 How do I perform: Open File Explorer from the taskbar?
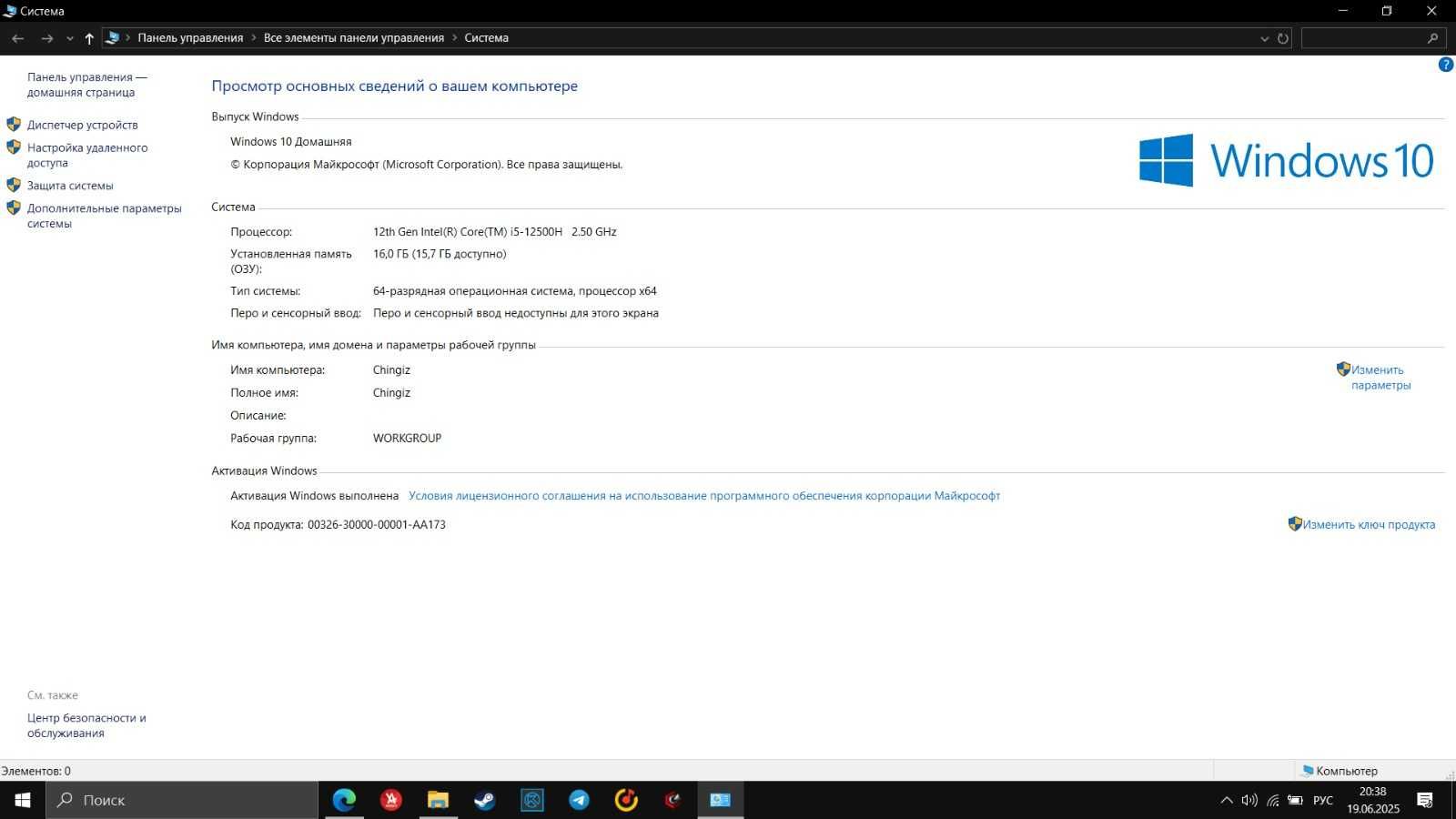pyautogui.click(x=439, y=800)
